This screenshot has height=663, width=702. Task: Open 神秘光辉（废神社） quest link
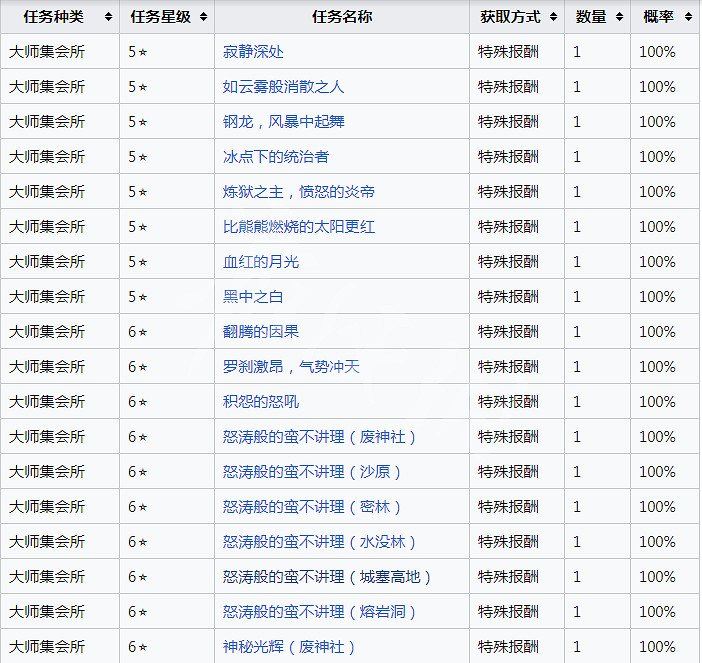tap(290, 647)
